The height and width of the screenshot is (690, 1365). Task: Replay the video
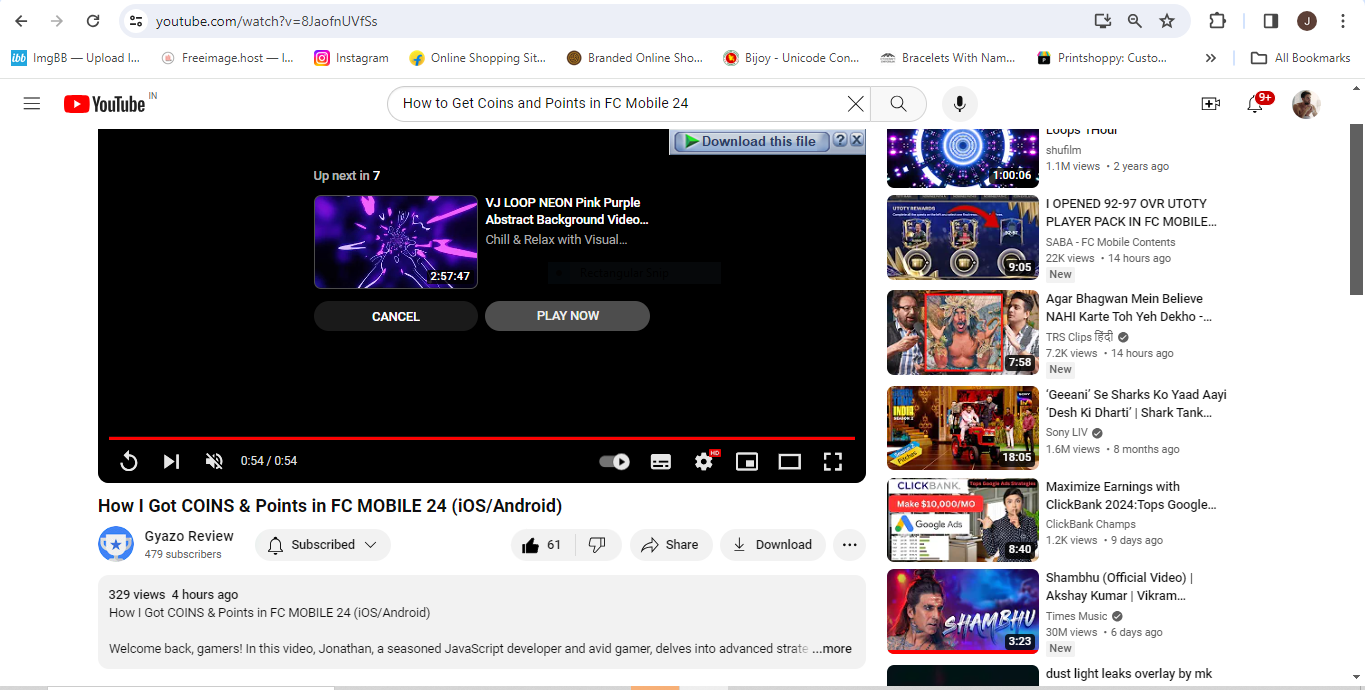coord(129,461)
